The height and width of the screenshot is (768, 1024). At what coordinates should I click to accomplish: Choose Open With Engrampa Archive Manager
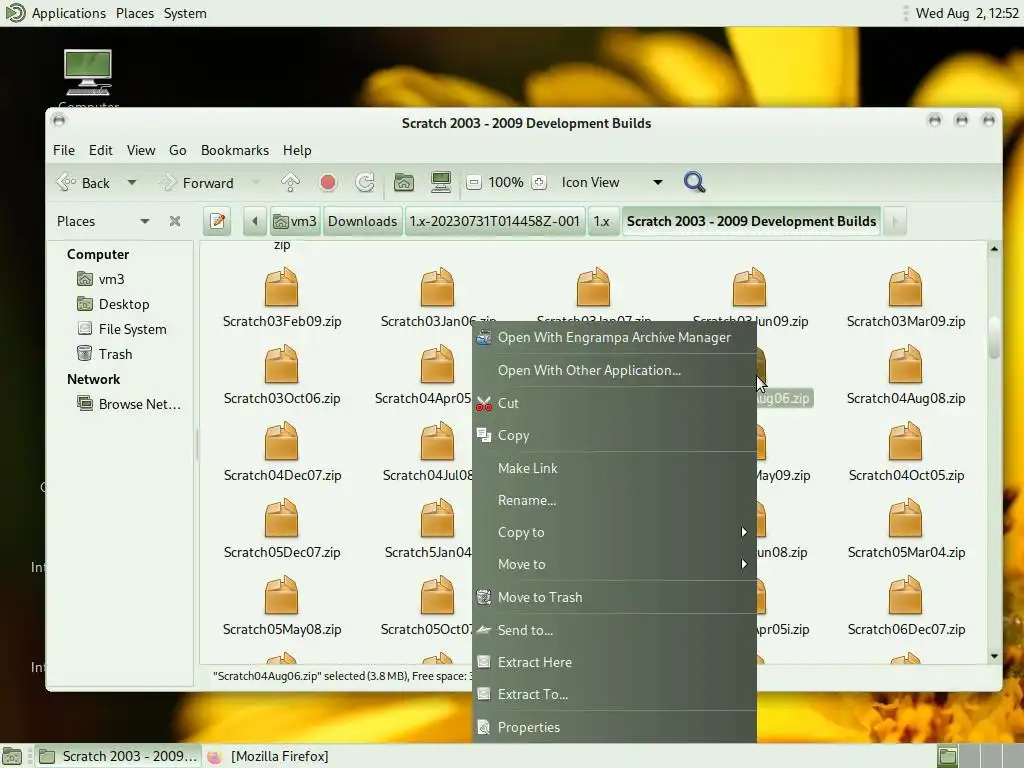(x=614, y=338)
